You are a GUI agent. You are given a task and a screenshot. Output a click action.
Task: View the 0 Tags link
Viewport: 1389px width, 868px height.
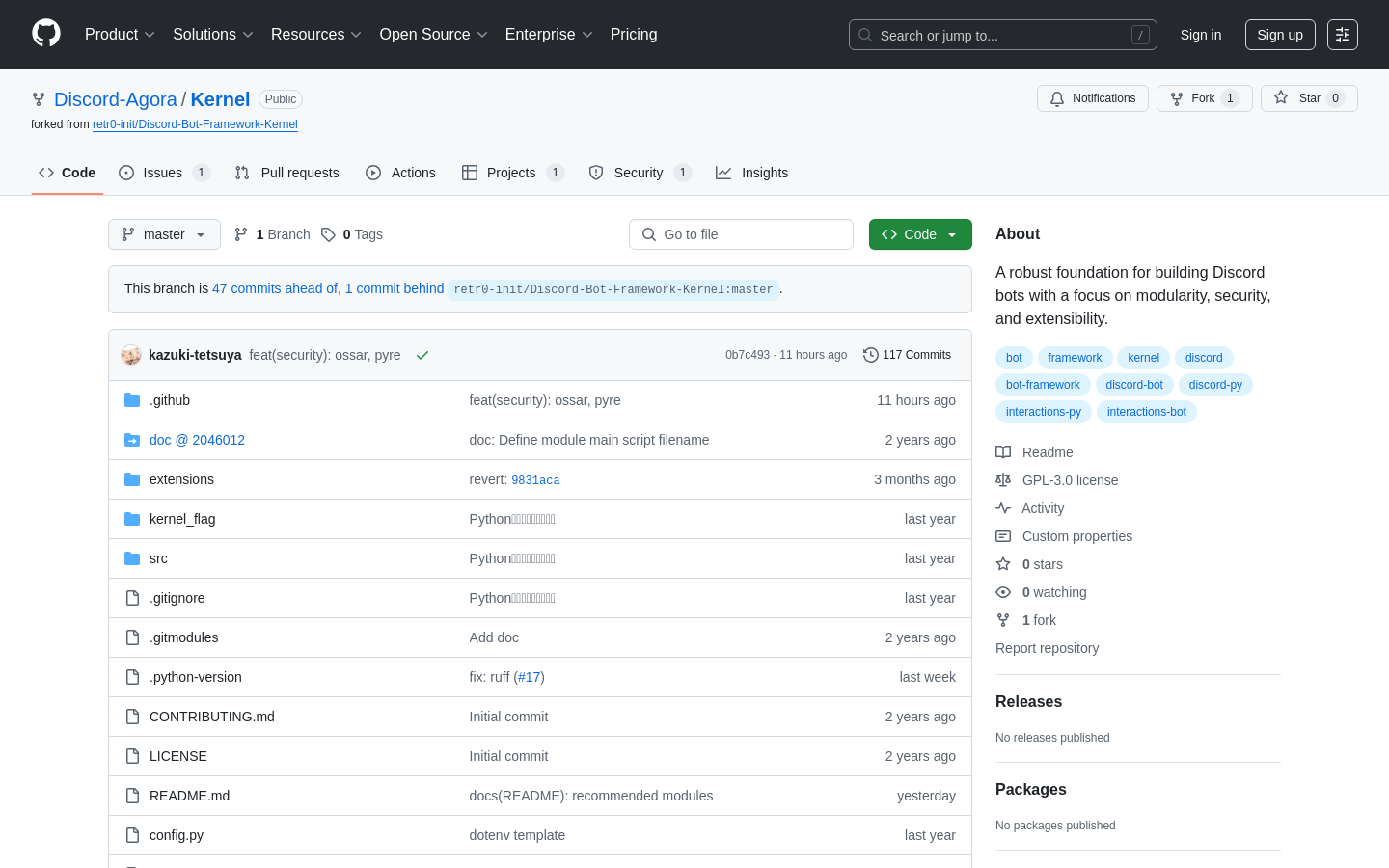tap(352, 234)
